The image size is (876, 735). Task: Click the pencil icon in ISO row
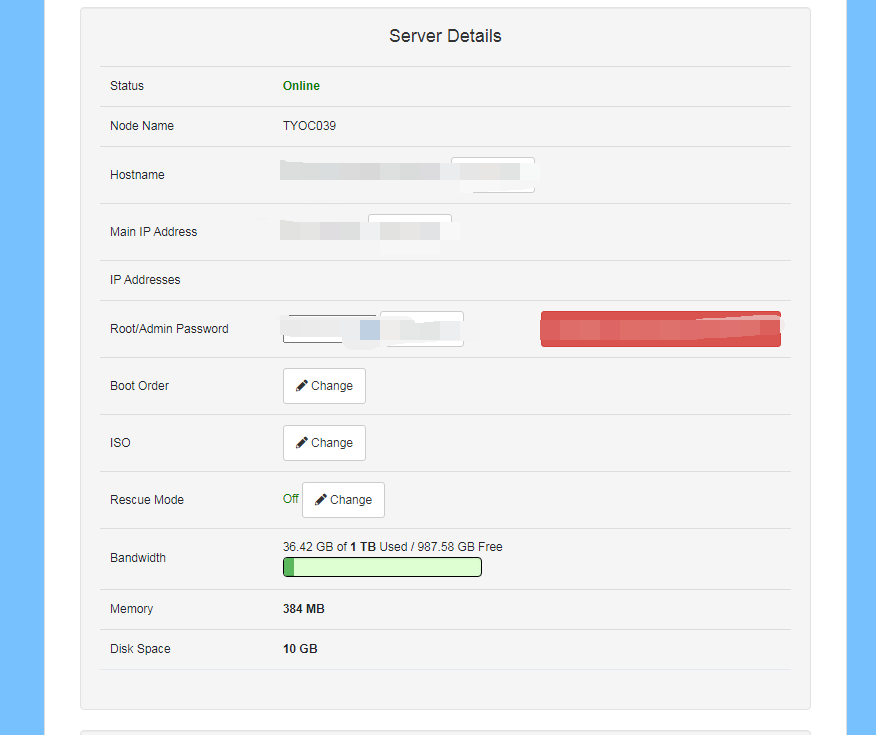301,443
